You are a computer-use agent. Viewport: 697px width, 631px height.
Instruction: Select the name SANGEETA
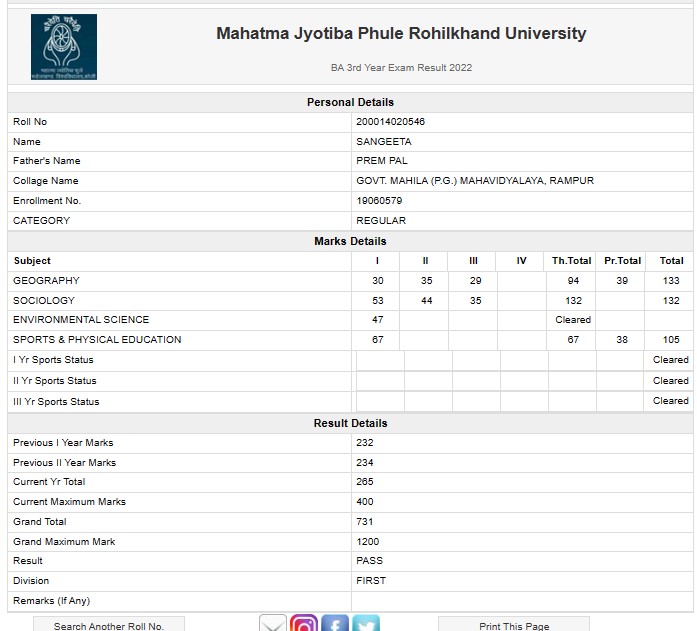(384, 142)
